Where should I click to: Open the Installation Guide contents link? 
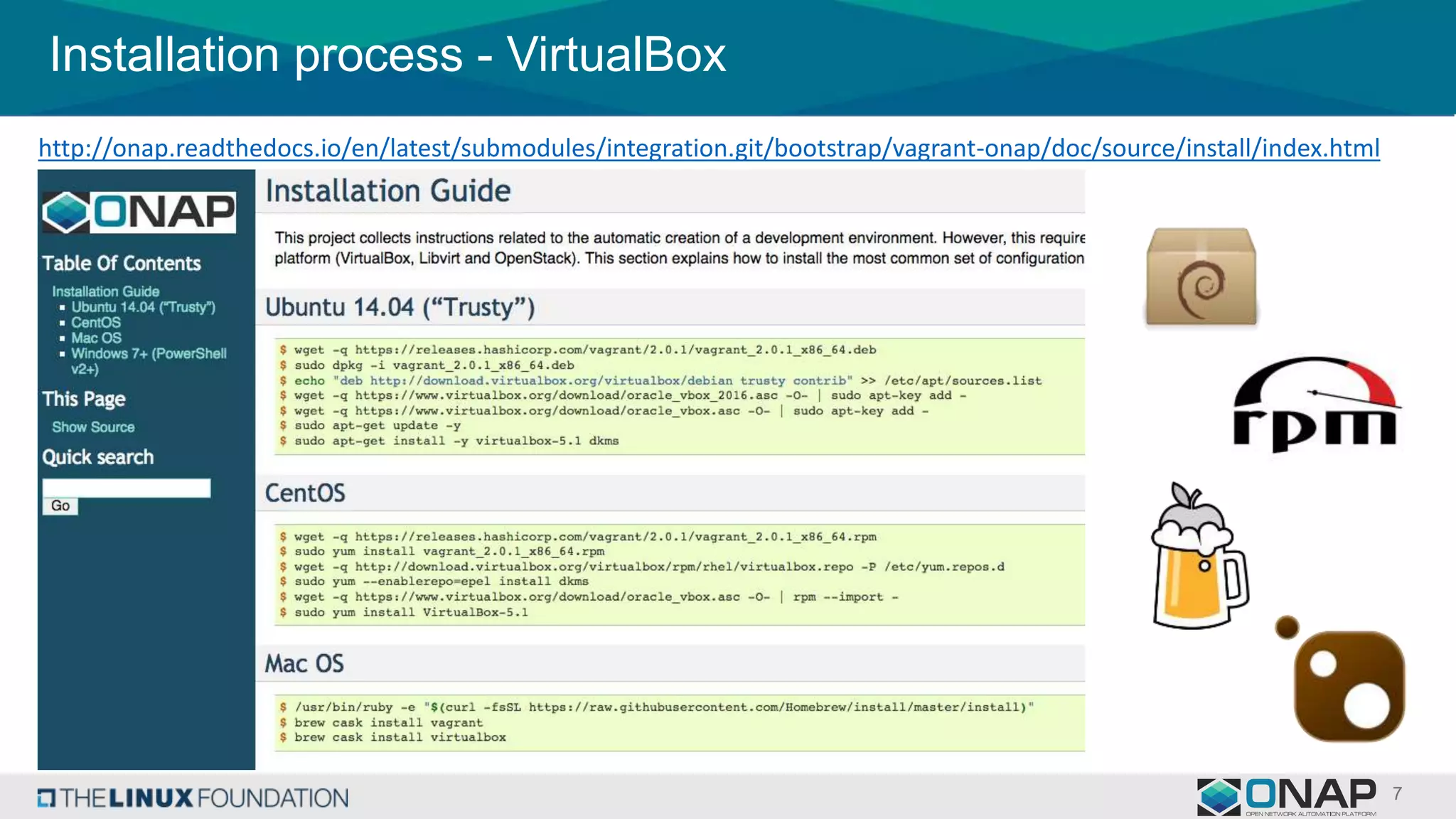pyautogui.click(x=105, y=291)
